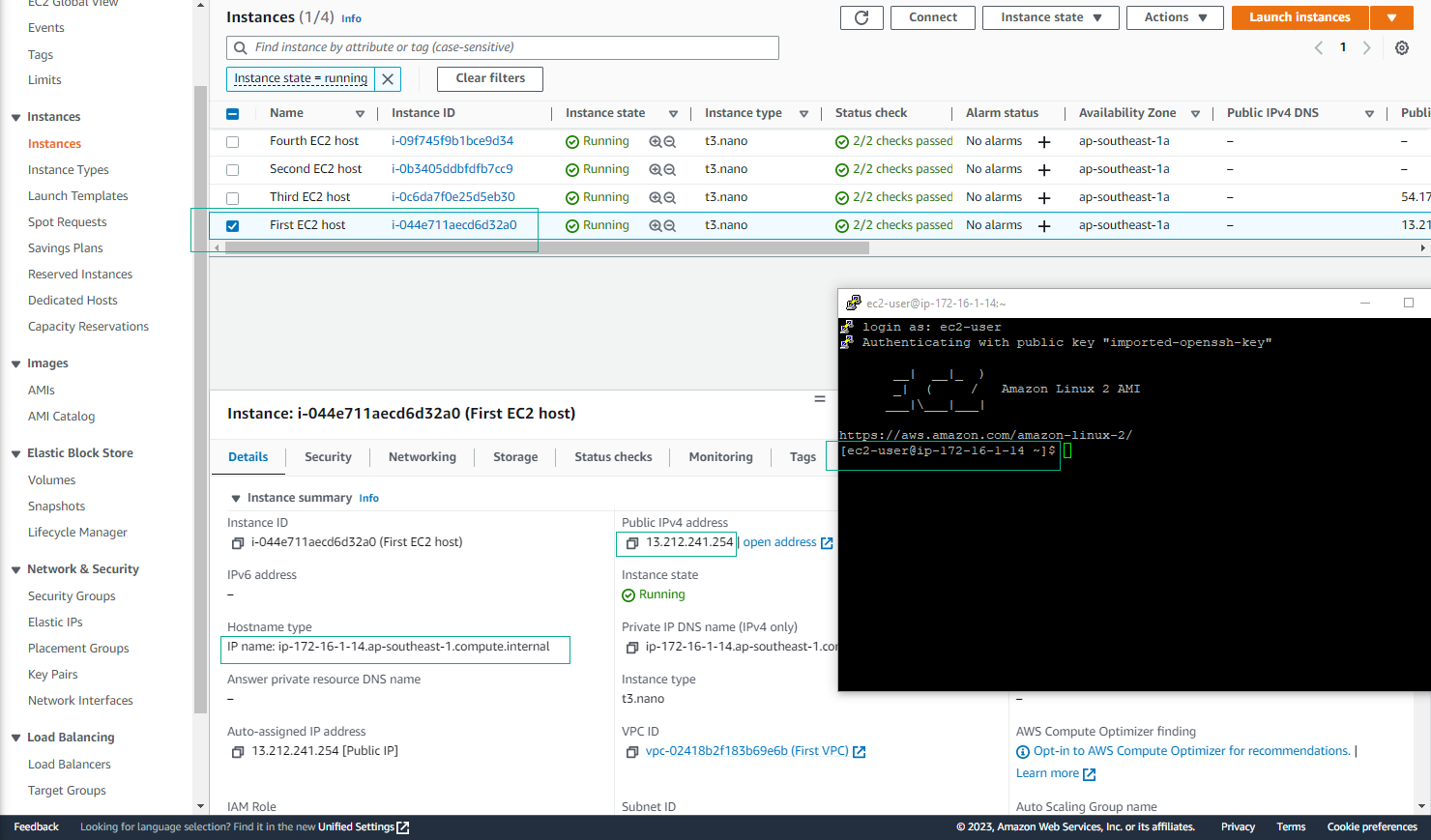Add alarm plus for Fourth EC2 host
The width and height of the screenshot is (1431, 840).
point(1044,142)
